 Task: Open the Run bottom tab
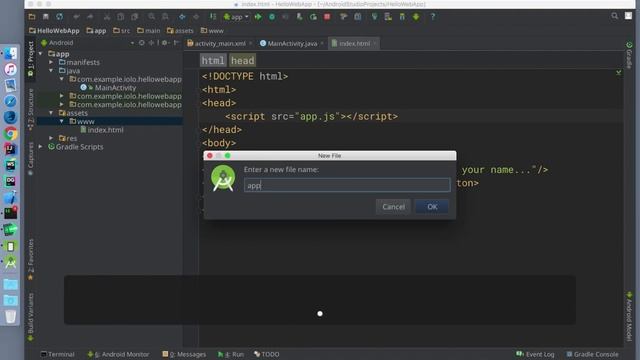[231, 354]
